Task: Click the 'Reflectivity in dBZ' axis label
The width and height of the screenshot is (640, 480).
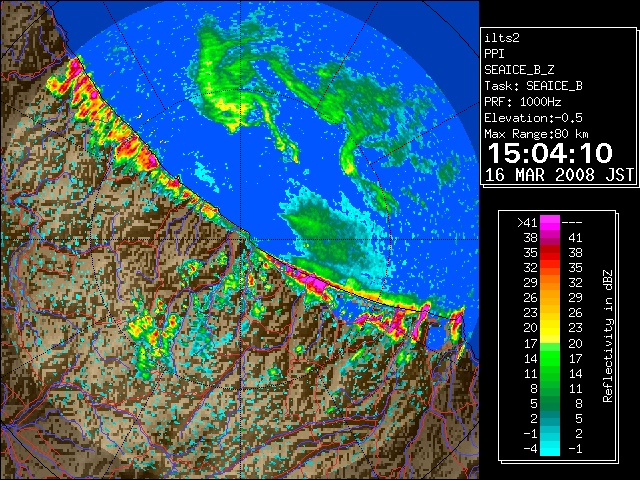Action: coord(608,336)
